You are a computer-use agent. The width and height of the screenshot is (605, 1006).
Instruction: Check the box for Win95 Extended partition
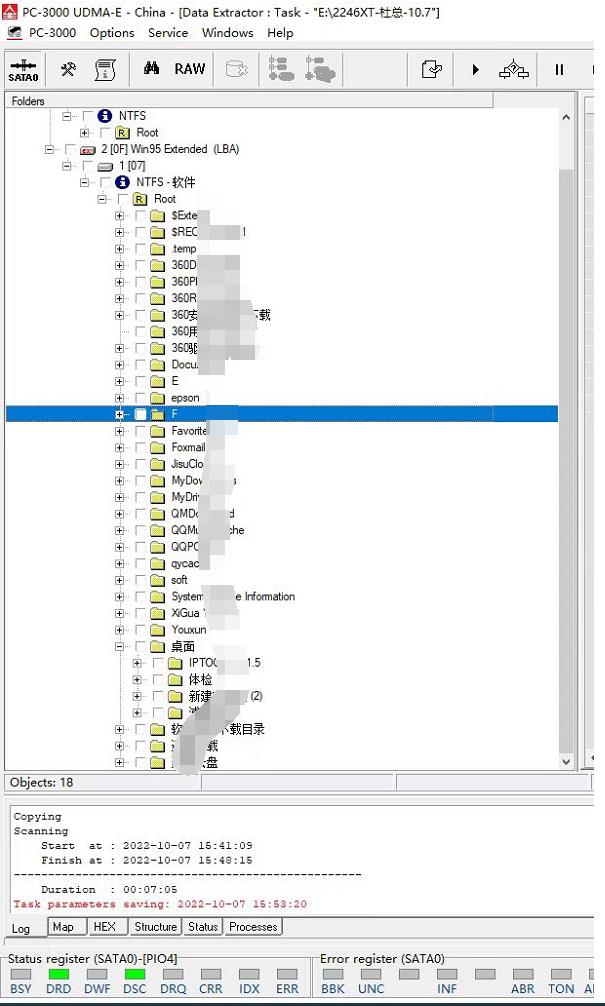click(70, 149)
